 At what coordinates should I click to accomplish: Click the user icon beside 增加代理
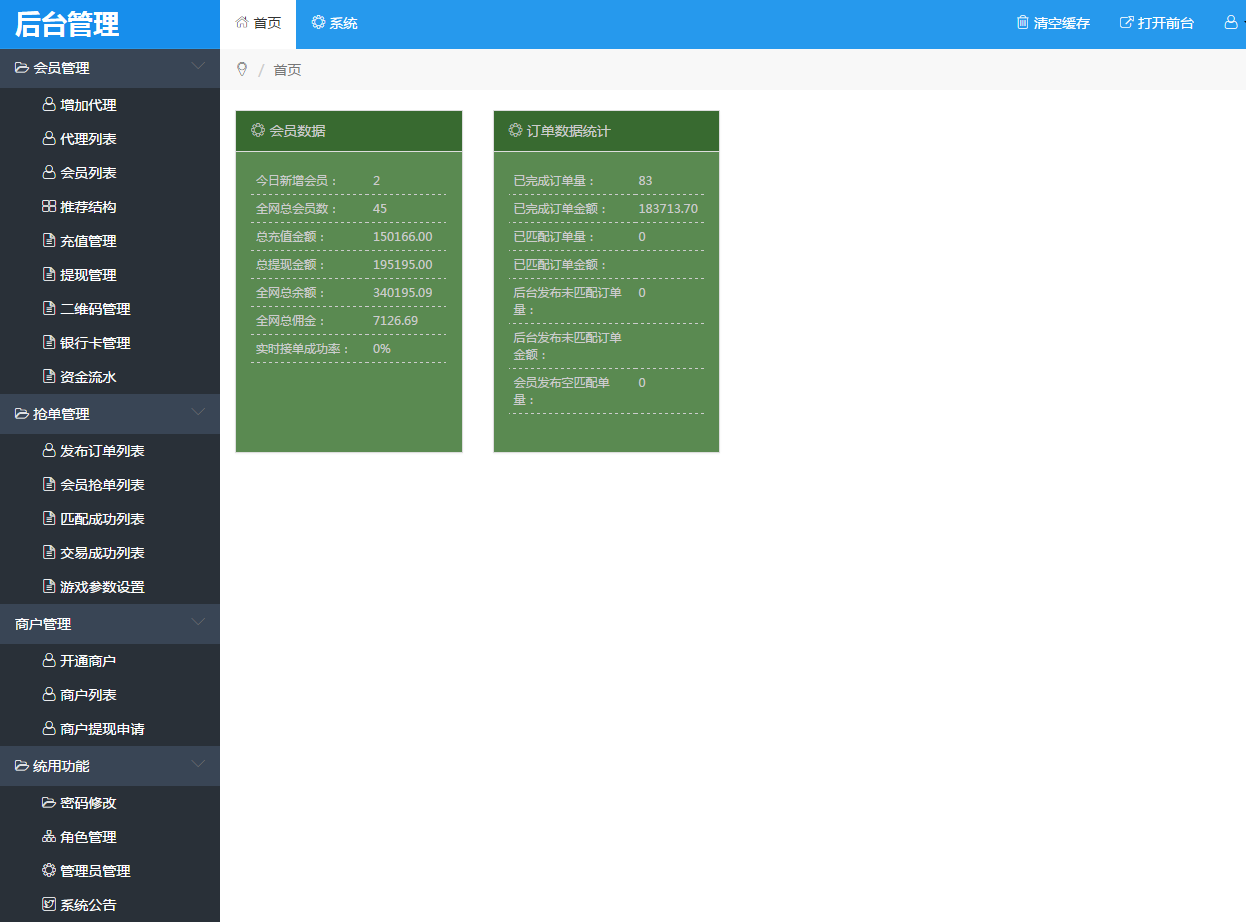pyautogui.click(x=48, y=105)
